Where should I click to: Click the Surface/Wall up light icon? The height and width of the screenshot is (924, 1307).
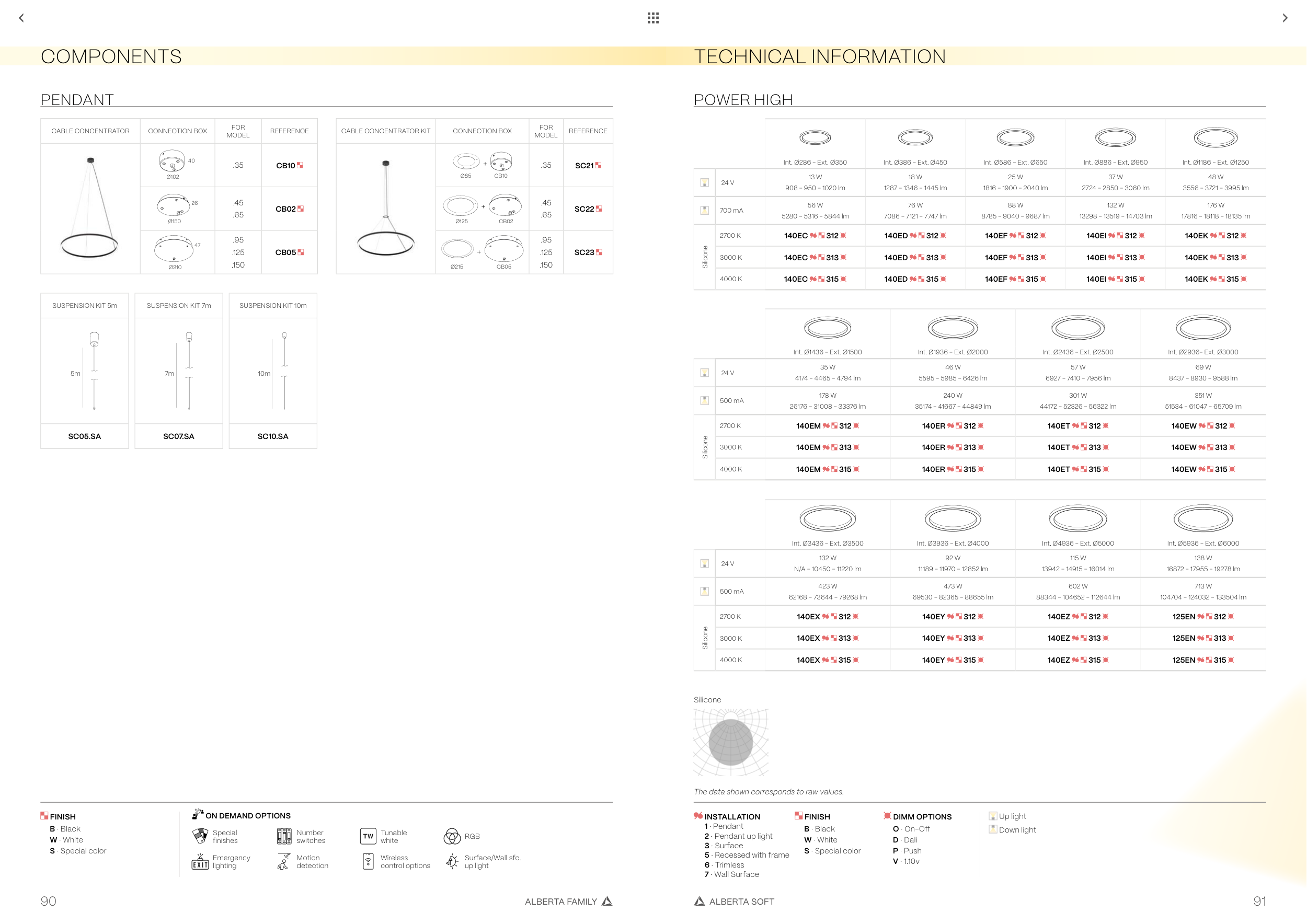tap(452, 861)
